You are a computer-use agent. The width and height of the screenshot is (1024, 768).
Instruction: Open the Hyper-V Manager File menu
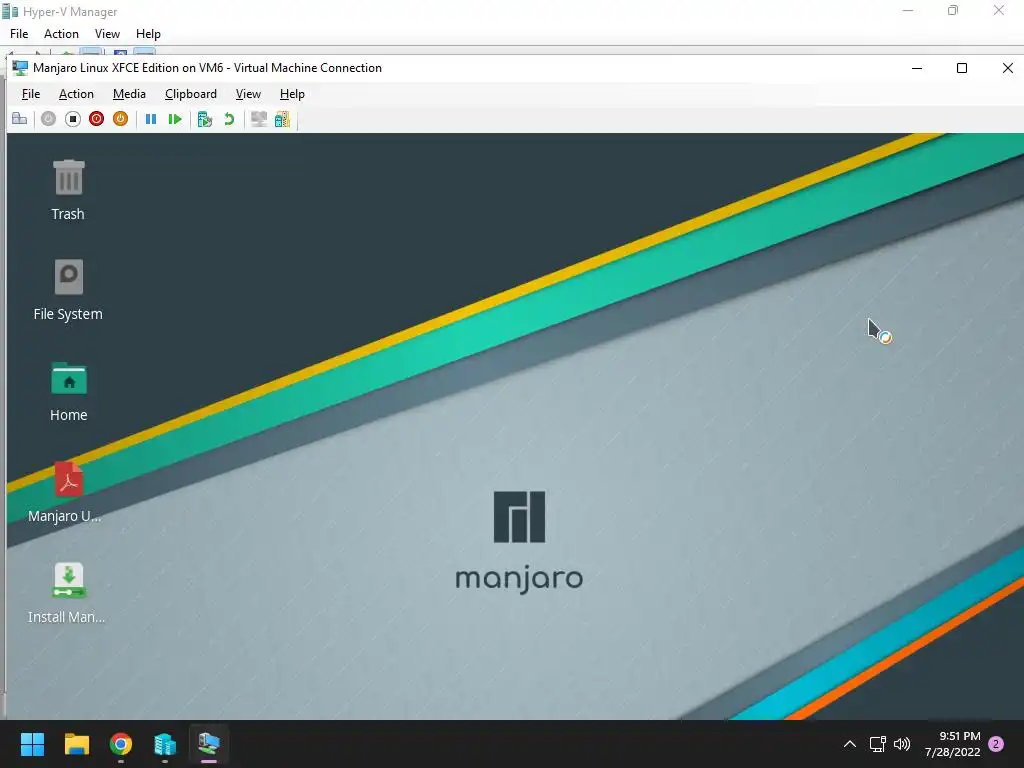pos(19,34)
